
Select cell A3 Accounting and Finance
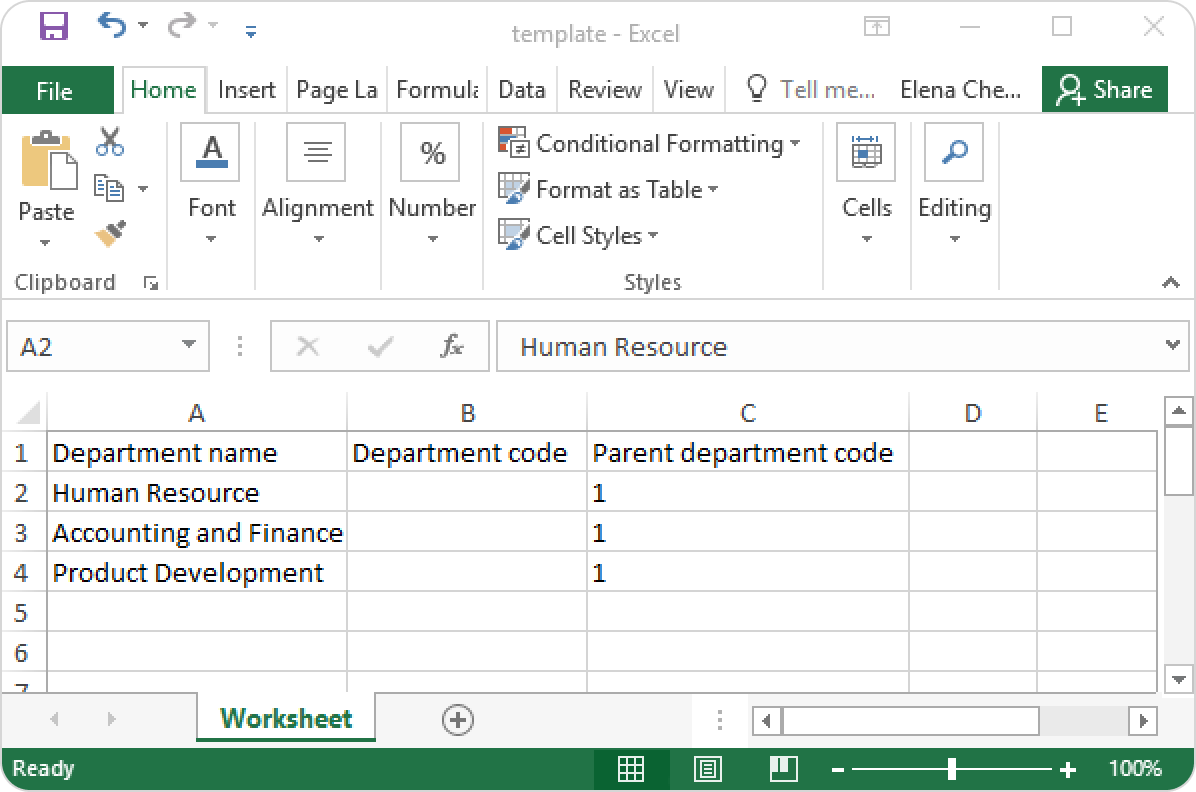[196, 533]
